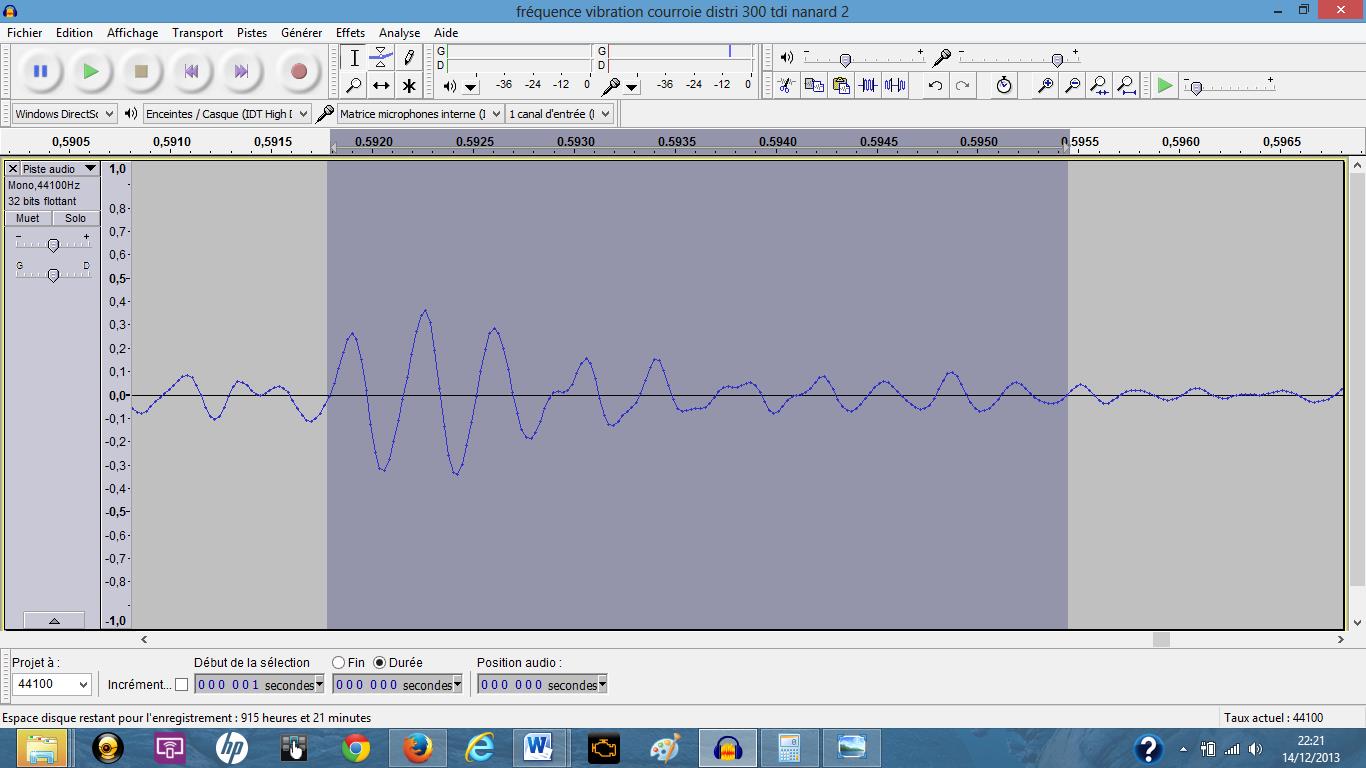Screen dimensions: 1366x768
Task: Activate the Time Shift tool
Action: point(381,86)
